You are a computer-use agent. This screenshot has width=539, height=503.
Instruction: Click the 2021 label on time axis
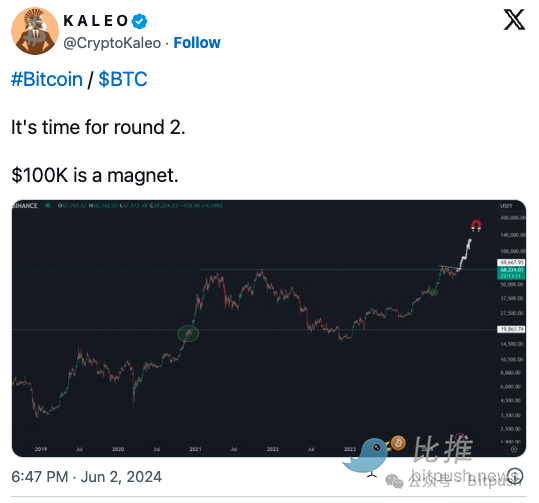(x=195, y=449)
